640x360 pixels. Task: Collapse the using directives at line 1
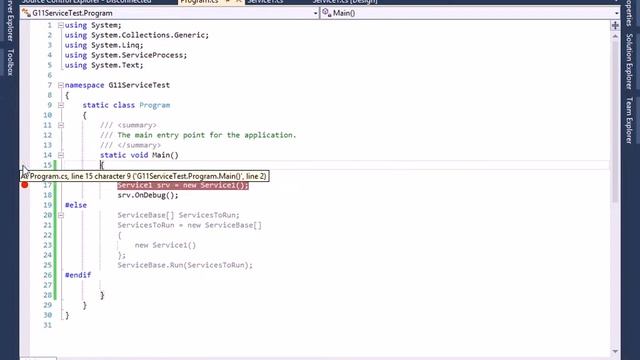coord(61,25)
